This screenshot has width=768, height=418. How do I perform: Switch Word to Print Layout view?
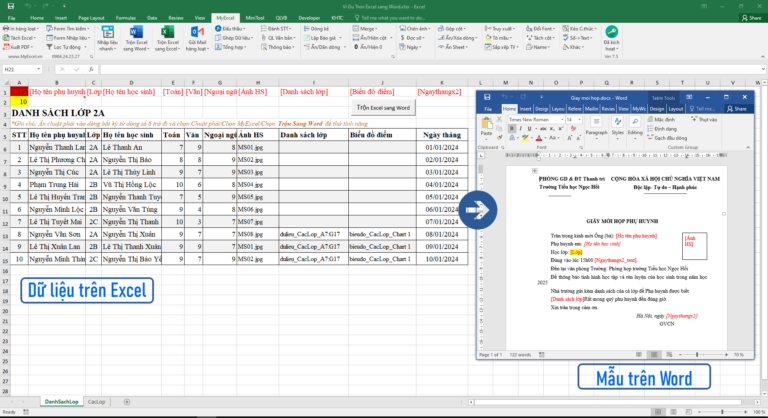click(x=654, y=354)
